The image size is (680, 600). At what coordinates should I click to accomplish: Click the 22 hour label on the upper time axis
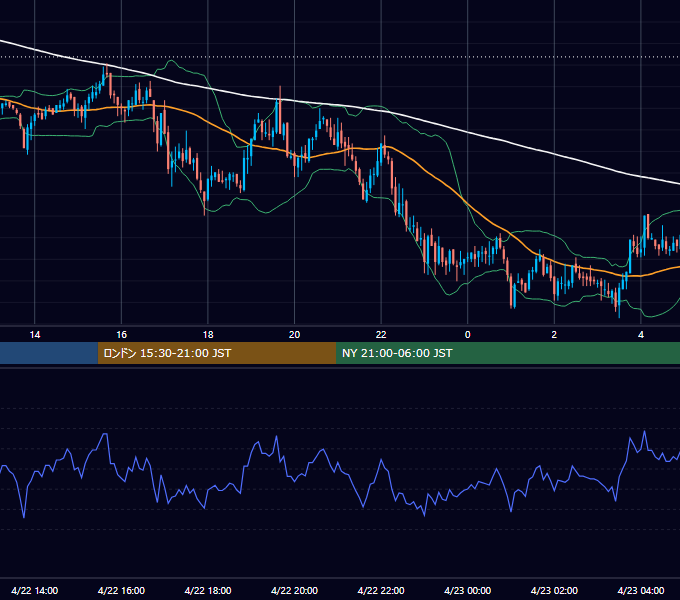click(381, 335)
